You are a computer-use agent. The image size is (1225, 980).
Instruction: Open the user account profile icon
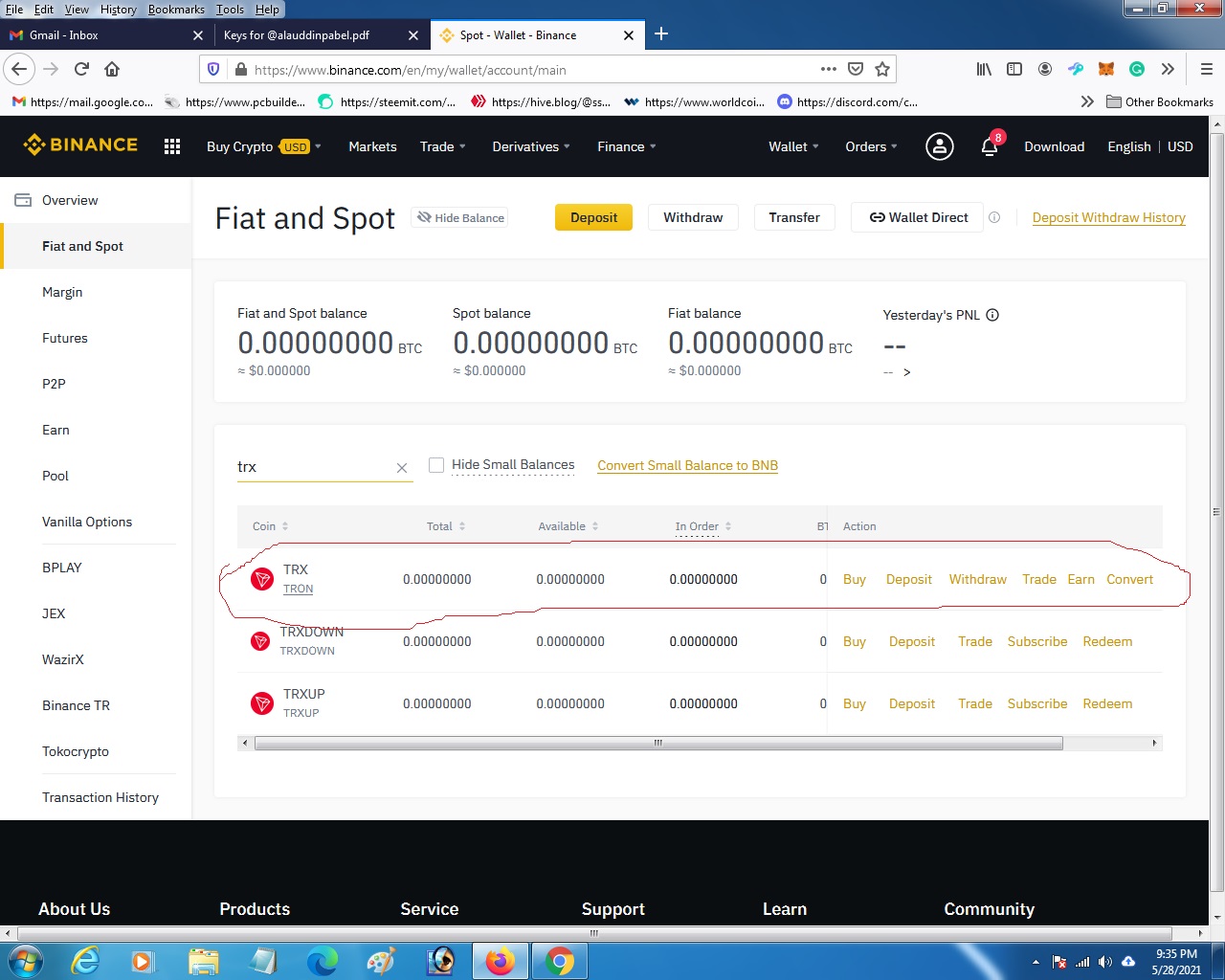coord(940,146)
